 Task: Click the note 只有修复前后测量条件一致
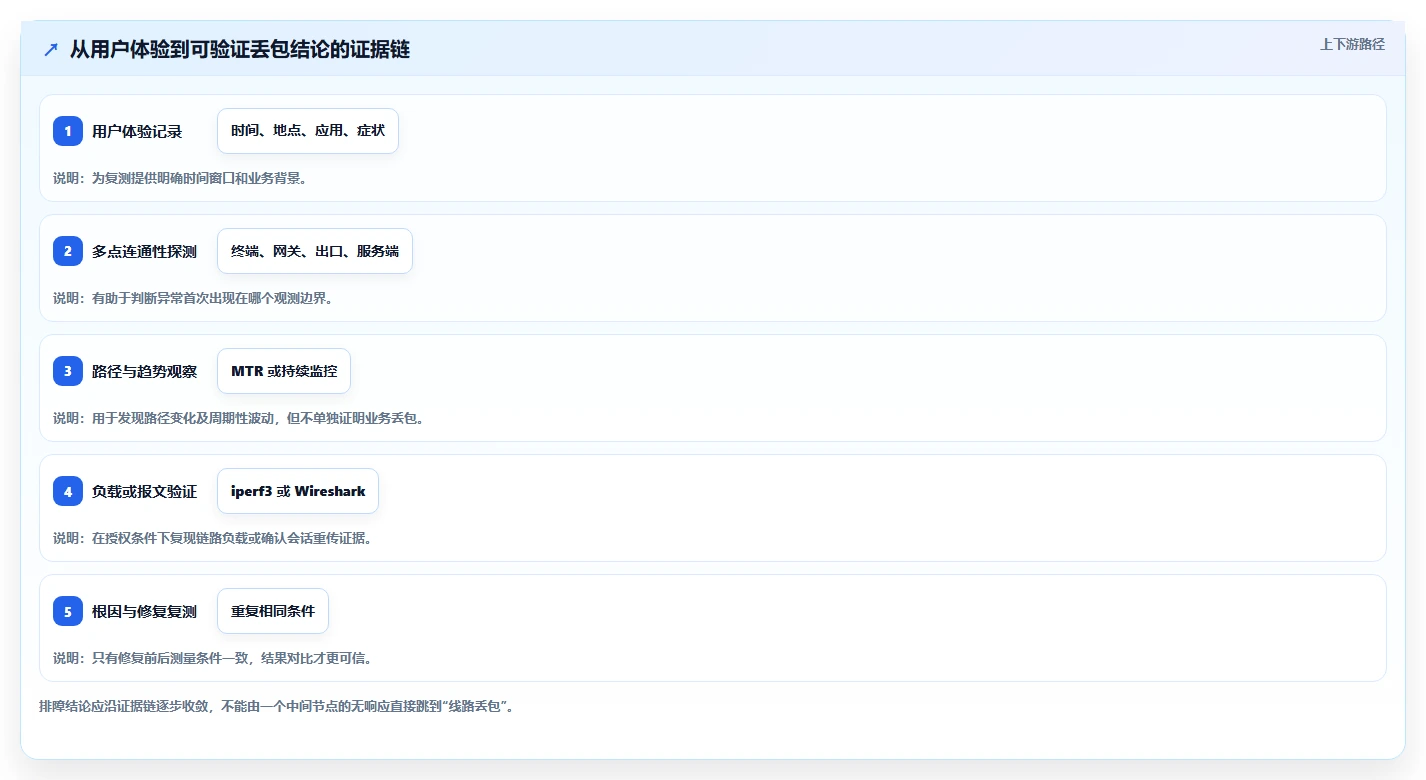tap(213, 658)
